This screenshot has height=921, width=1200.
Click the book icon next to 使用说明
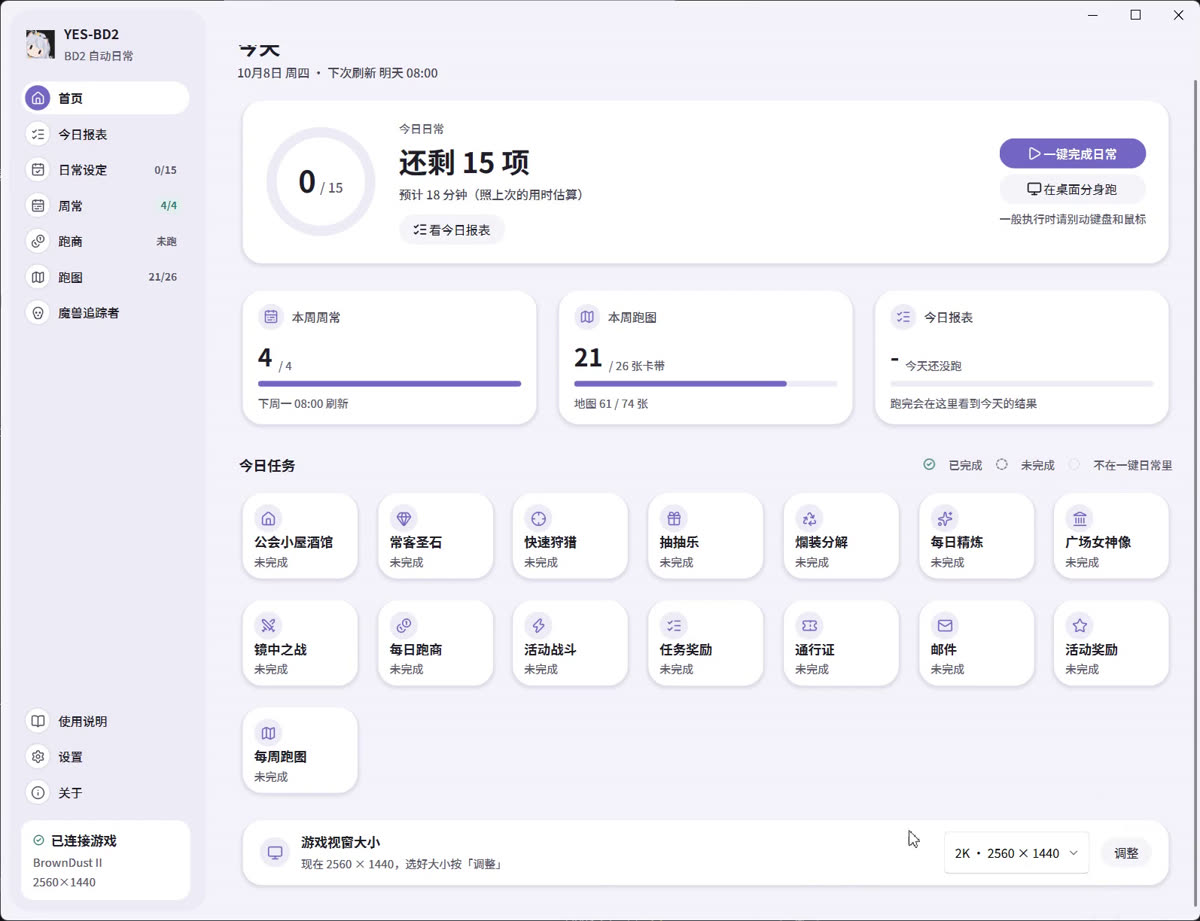pos(38,721)
